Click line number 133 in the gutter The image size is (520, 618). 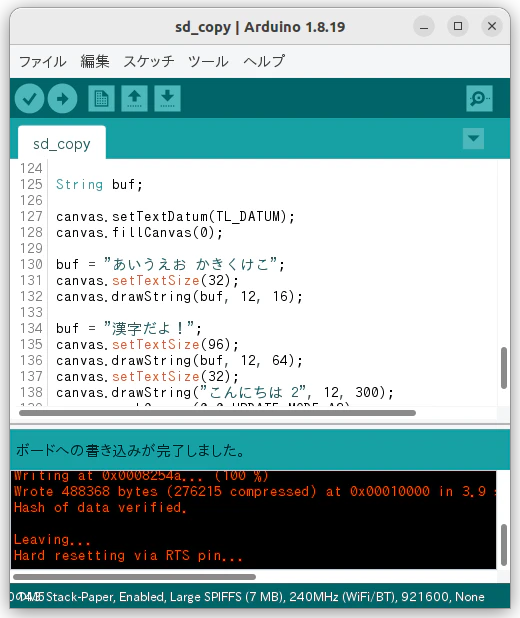31,313
